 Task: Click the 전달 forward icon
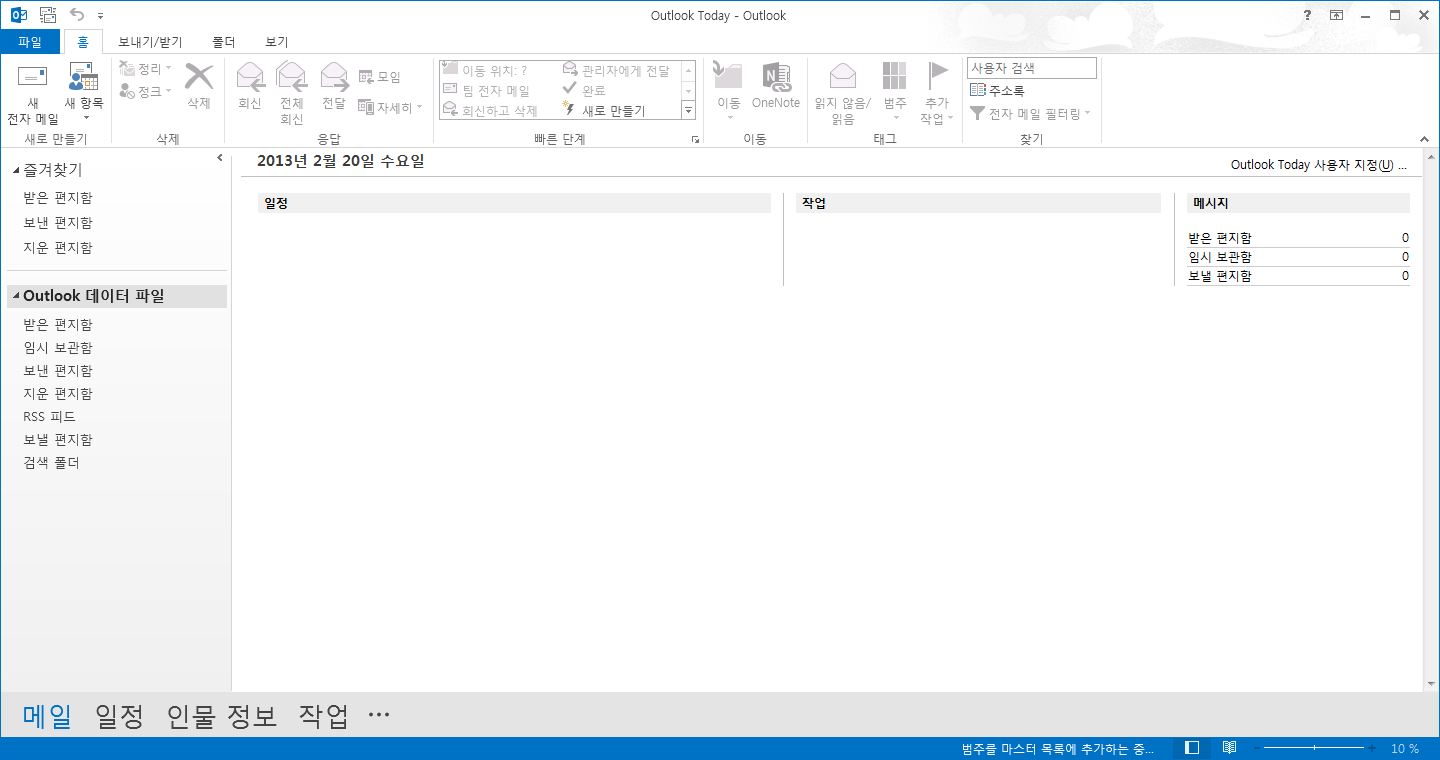[x=334, y=77]
